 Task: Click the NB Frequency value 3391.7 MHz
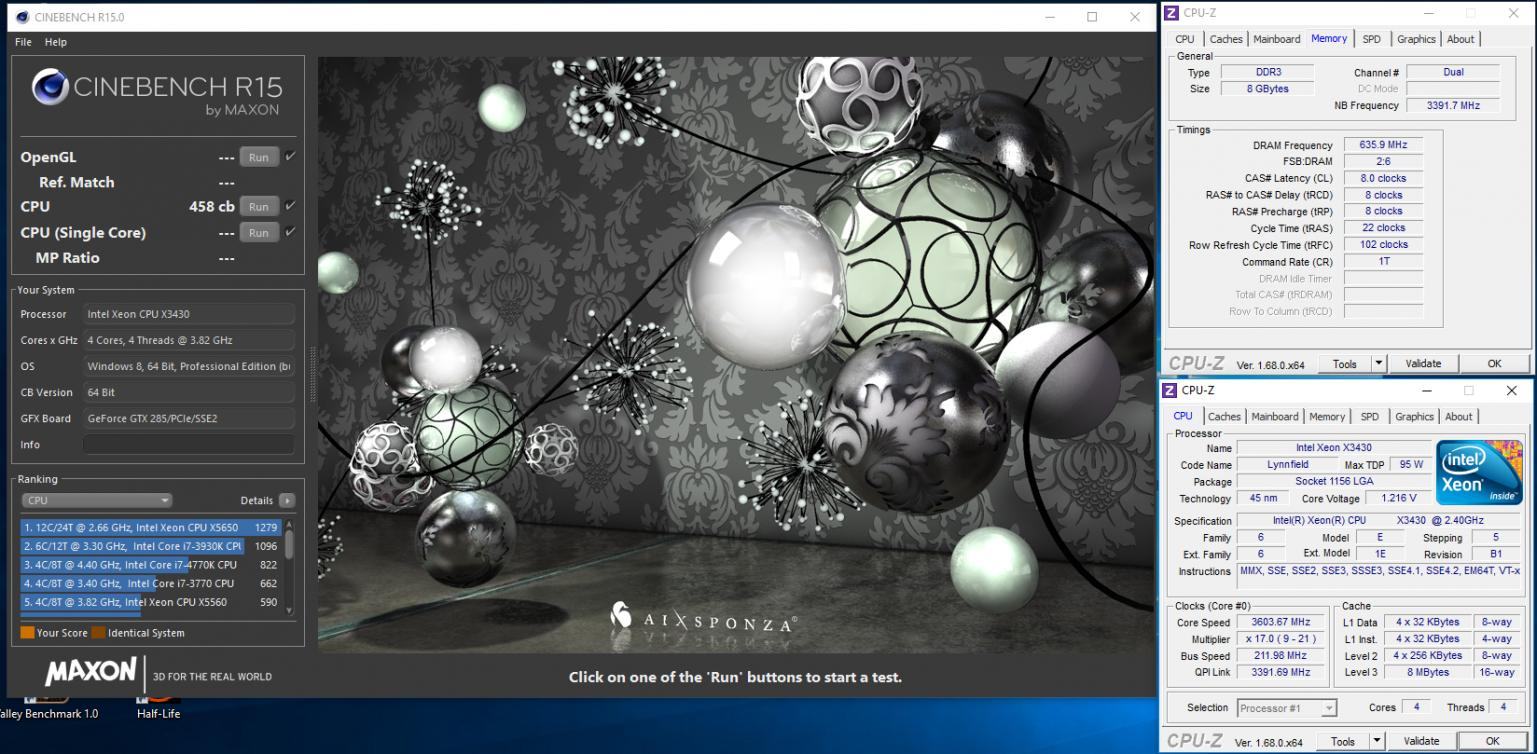point(1453,105)
